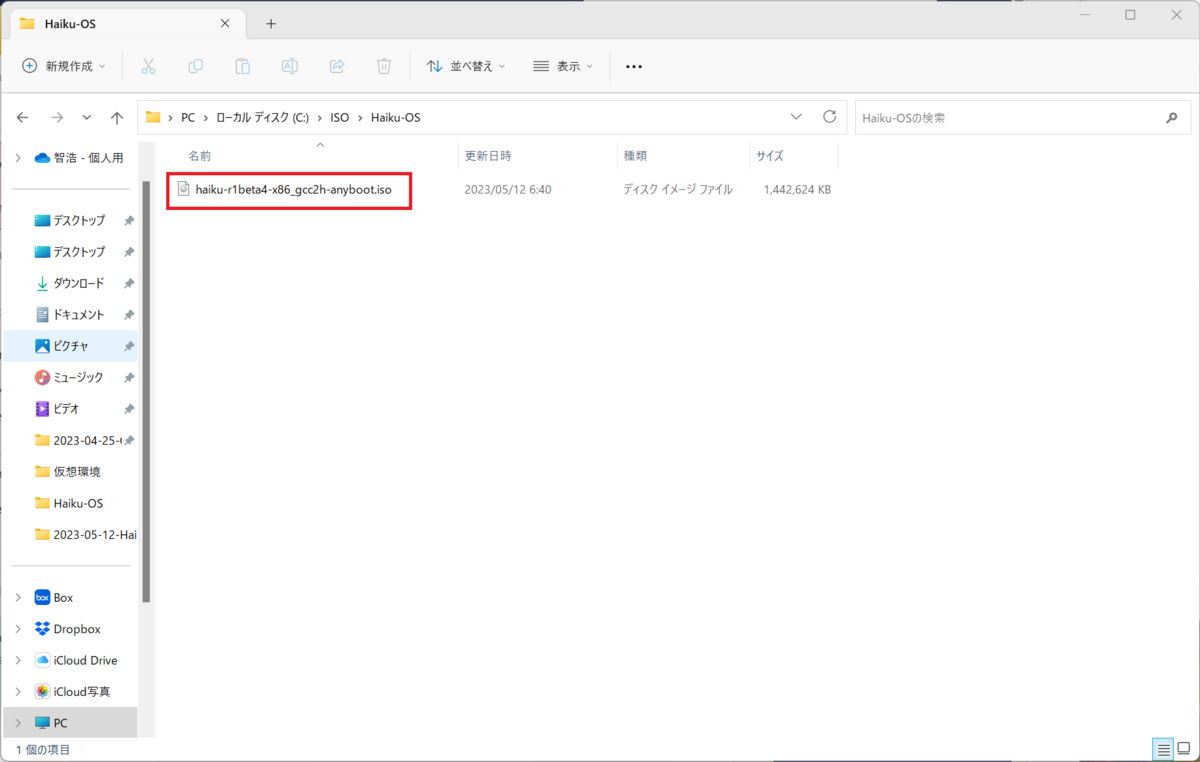Select Dropbox in navigation pane

(x=76, y=629)
